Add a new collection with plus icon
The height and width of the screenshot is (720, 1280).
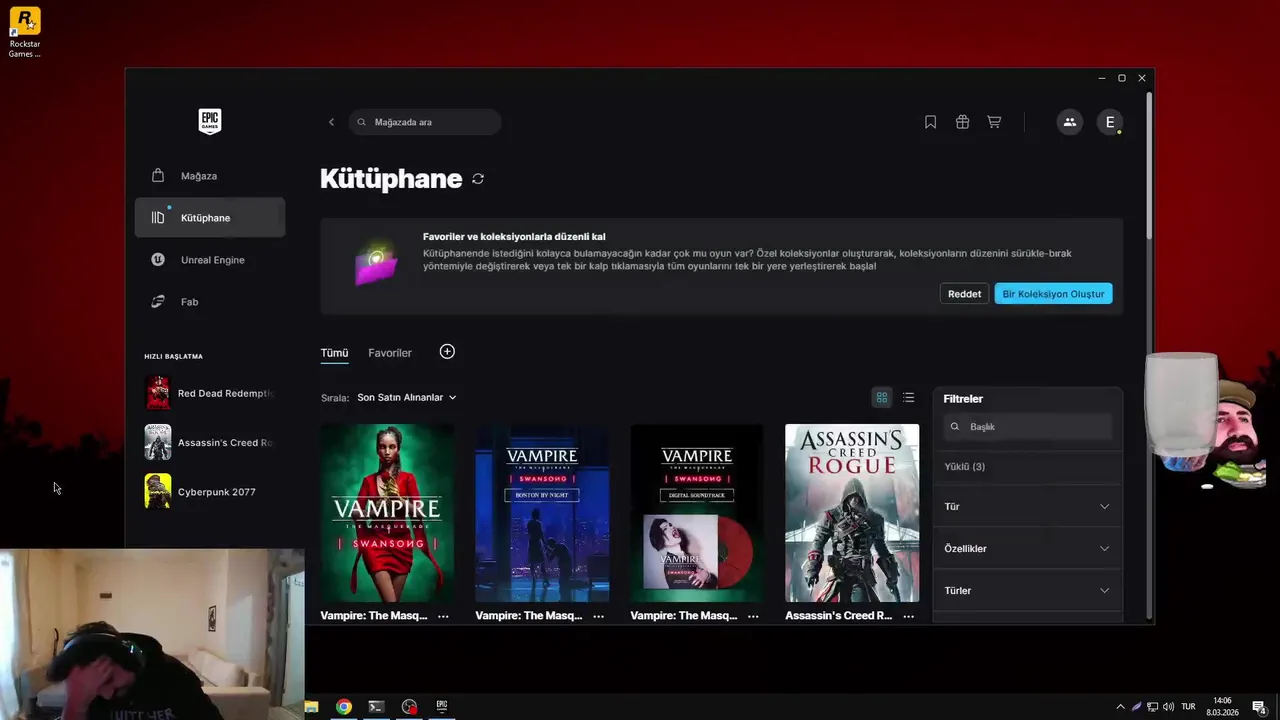point(447,352)
